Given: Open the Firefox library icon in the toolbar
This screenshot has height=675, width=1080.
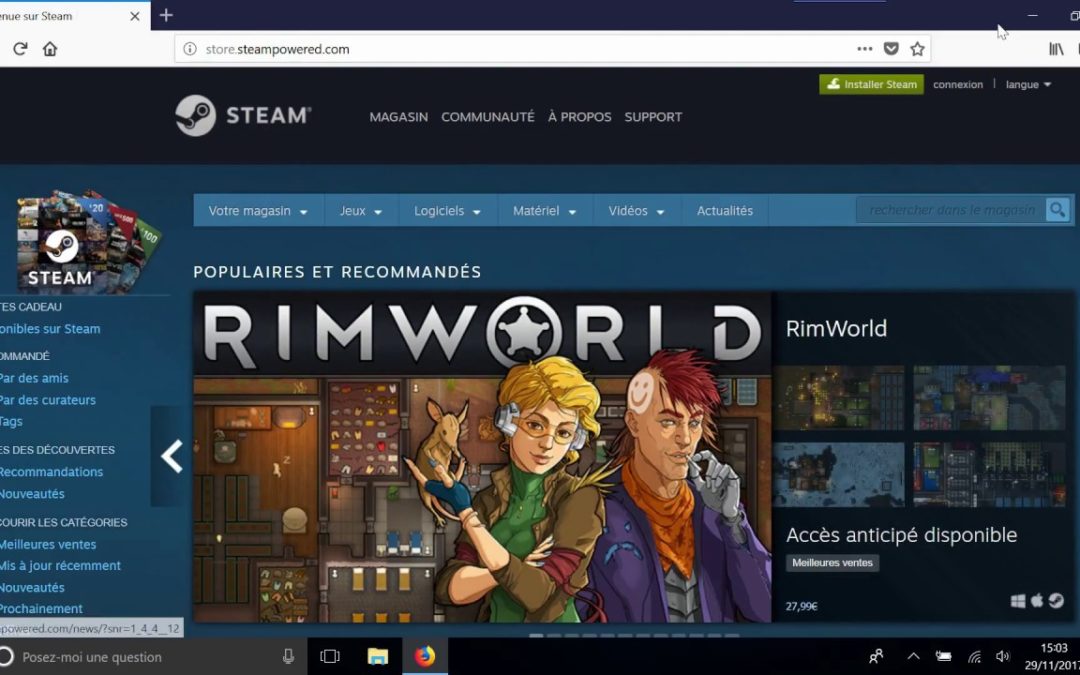Looking at the screenshot, I should click(x=1057, y=48).
